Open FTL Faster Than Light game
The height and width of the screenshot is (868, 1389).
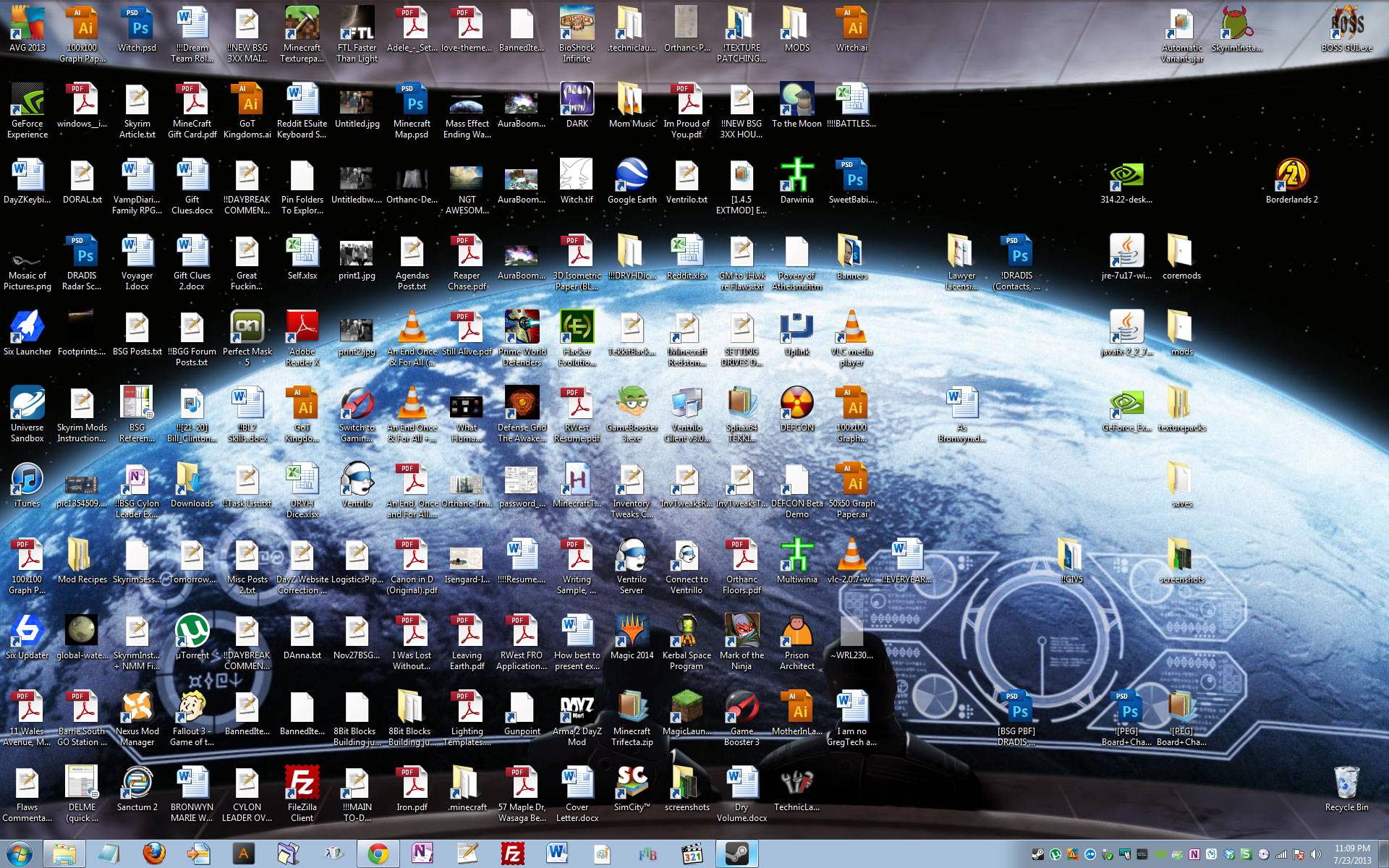(357, 34)
